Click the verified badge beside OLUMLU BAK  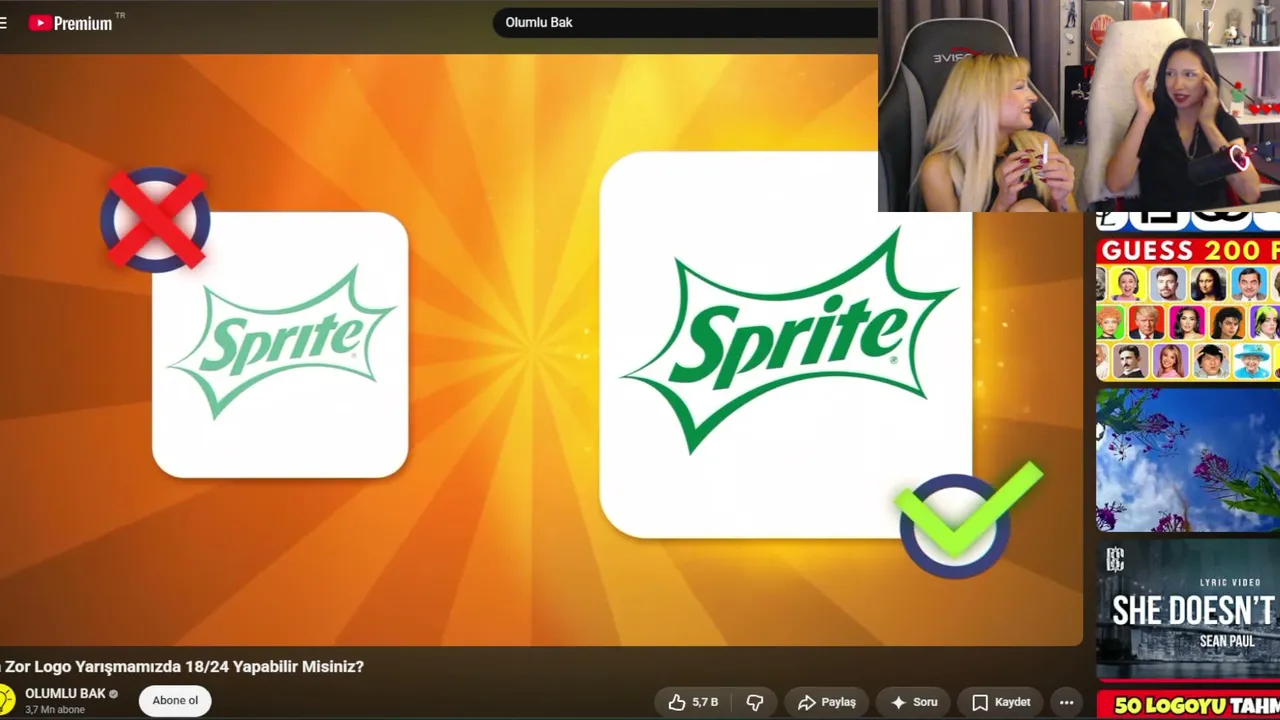[113, 694]
